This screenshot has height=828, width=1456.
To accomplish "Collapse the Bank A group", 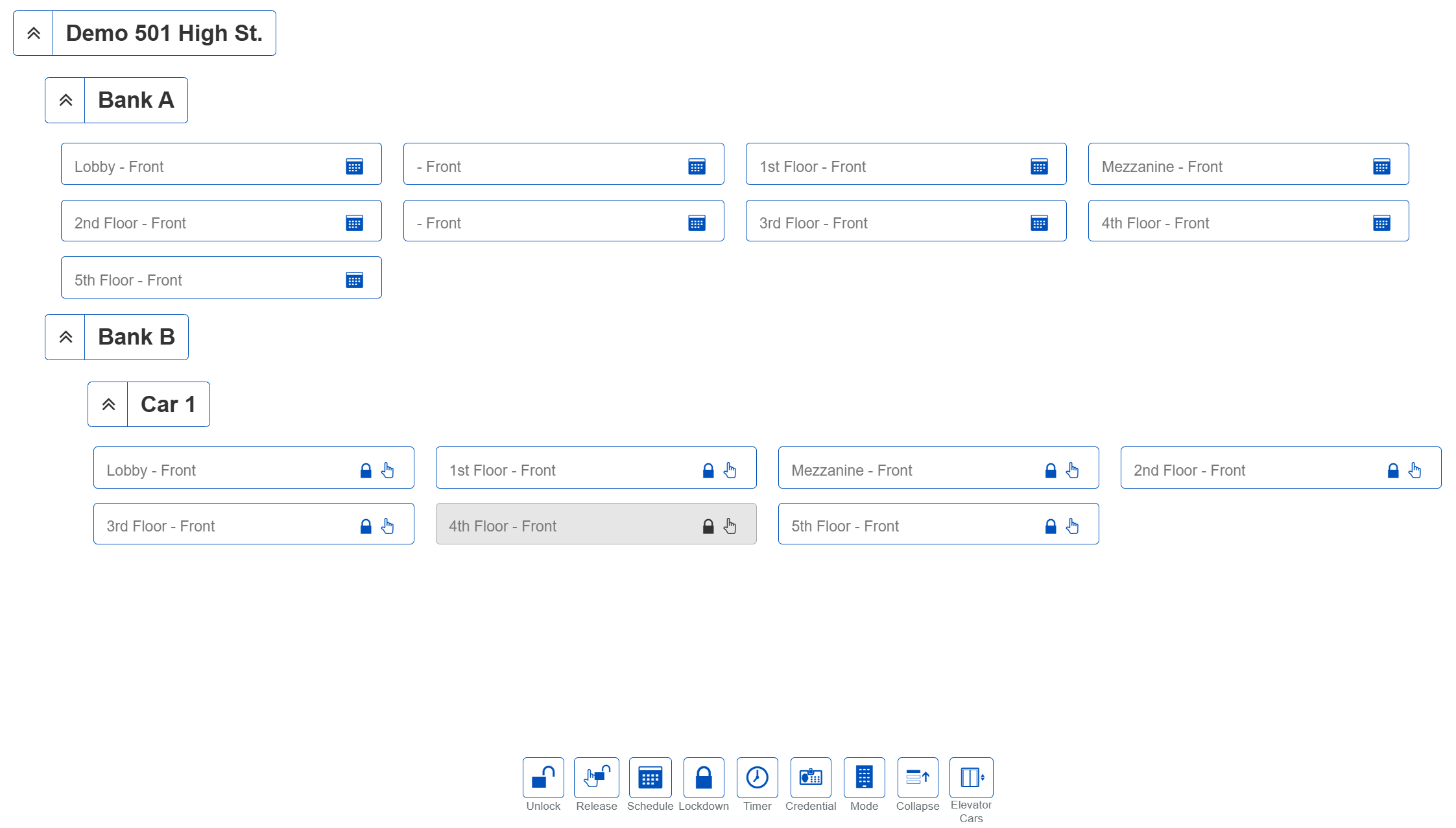I will tap(66, 100).
